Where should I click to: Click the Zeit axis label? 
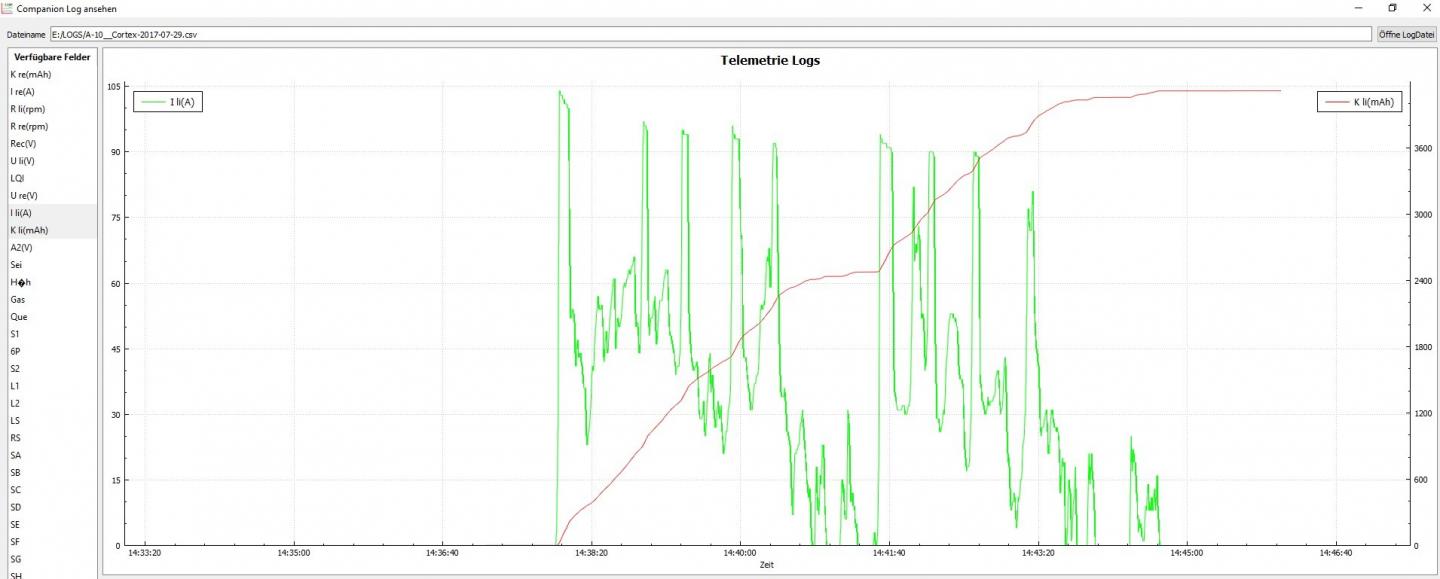tap(766, 565)
